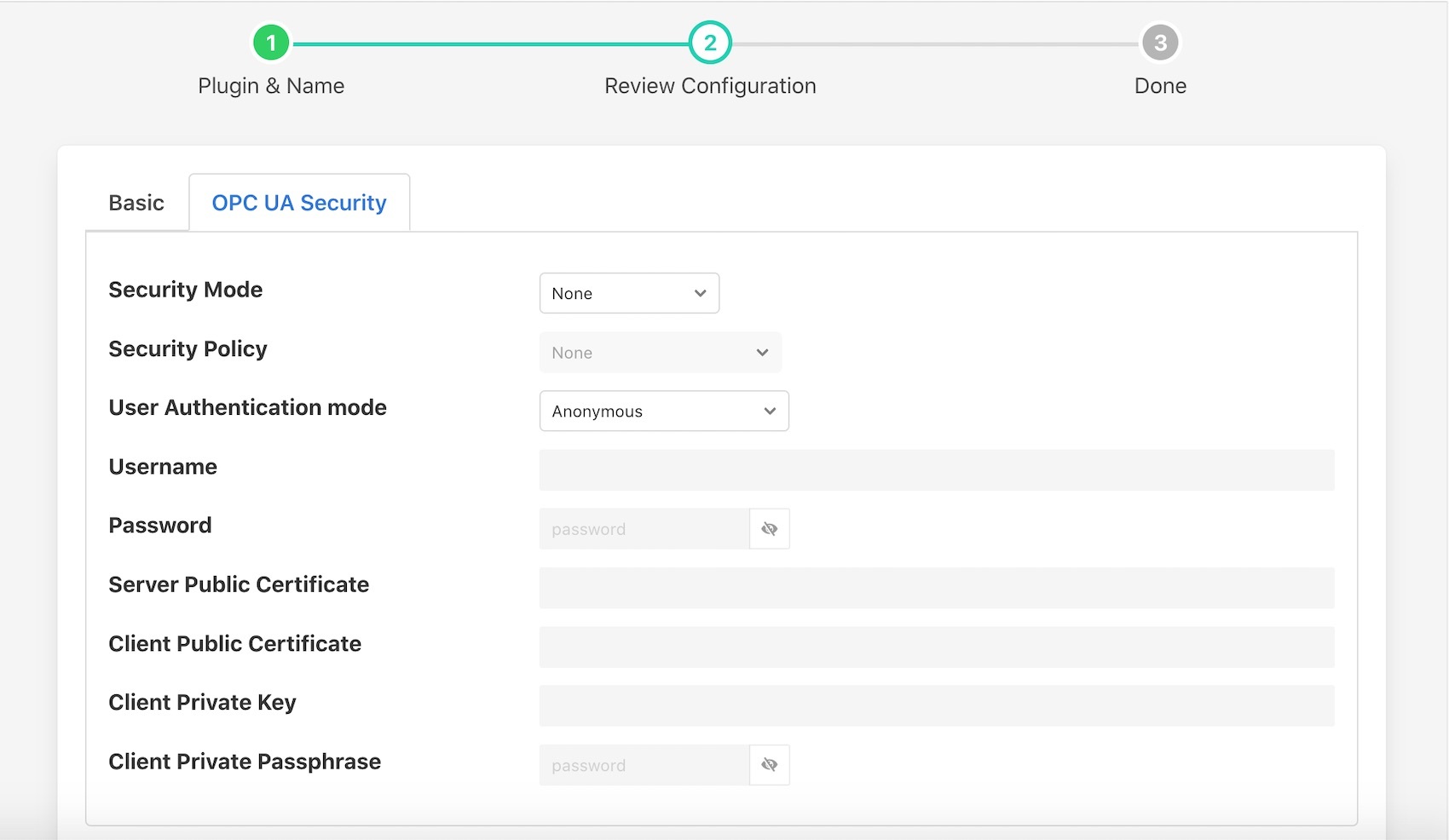Click step 2 Review Configuration circle
Image resolution: width=1449 pixels, height=840 pixels.
coord(710,41)
